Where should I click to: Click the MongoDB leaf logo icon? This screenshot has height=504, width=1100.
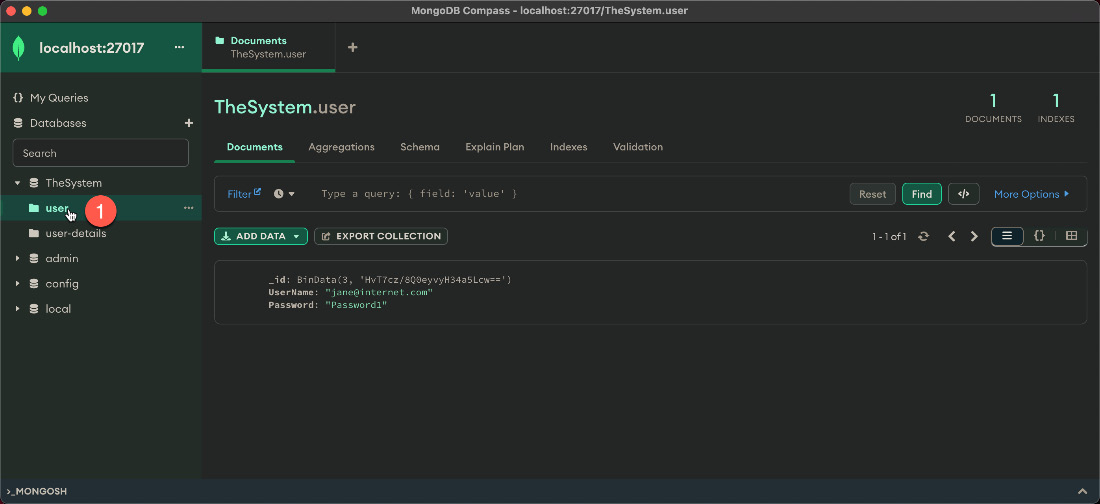19,48
